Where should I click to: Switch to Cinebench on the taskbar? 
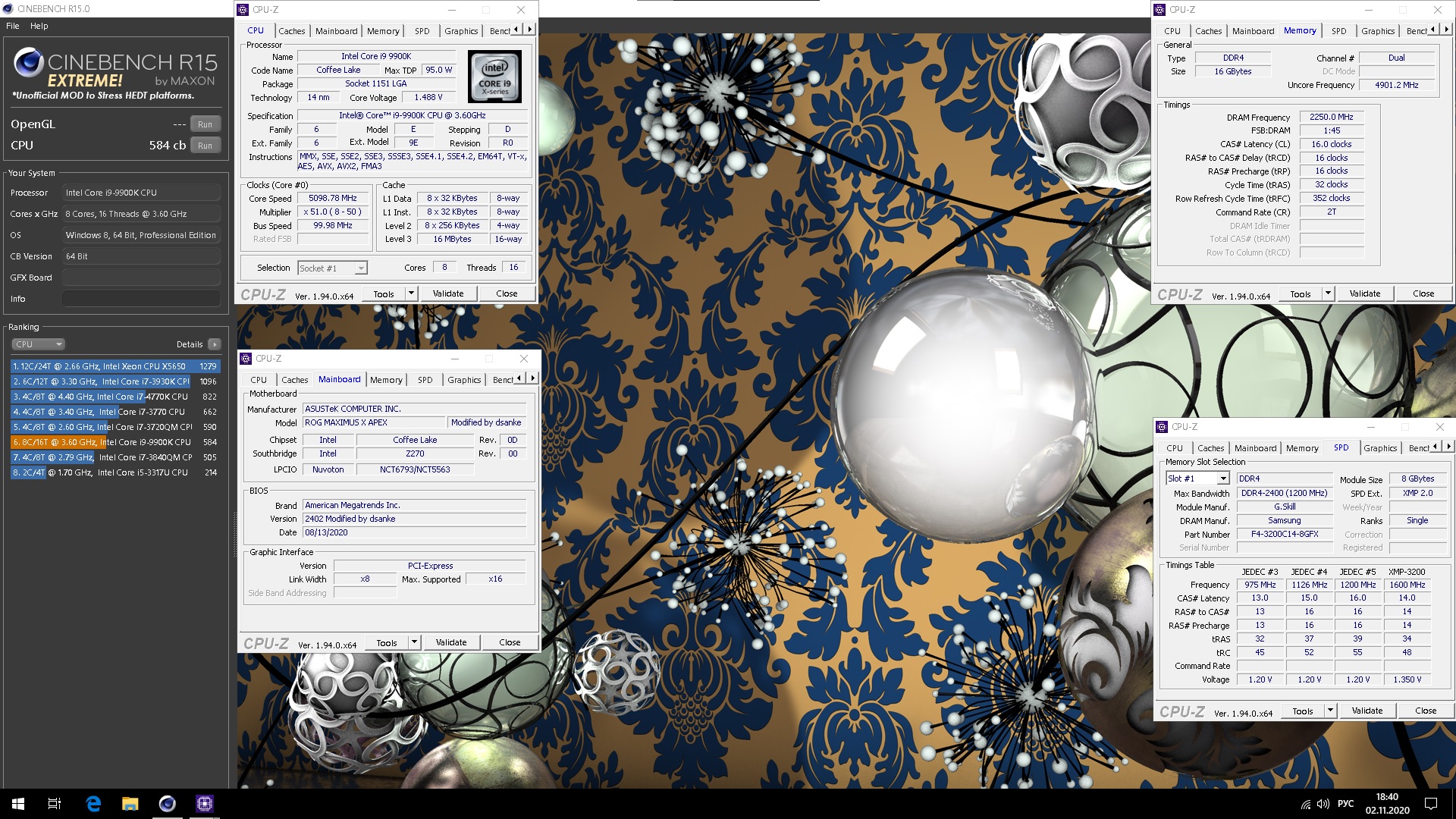[168, 804]
